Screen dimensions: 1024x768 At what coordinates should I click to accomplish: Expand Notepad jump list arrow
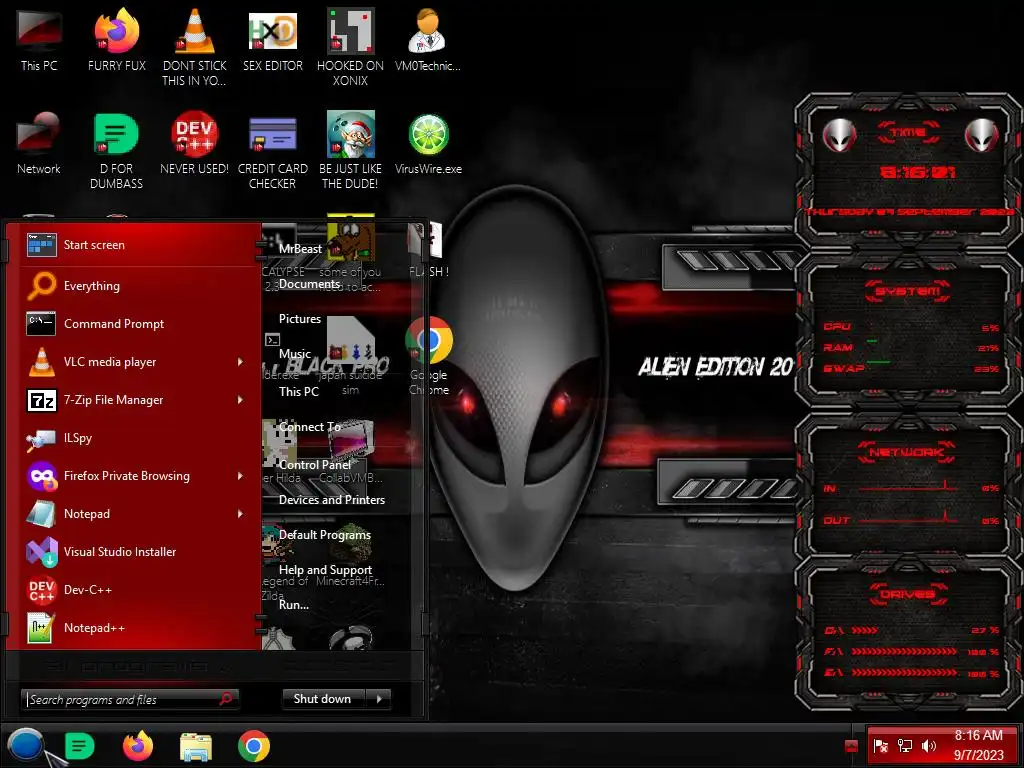(x=240, y=514)
